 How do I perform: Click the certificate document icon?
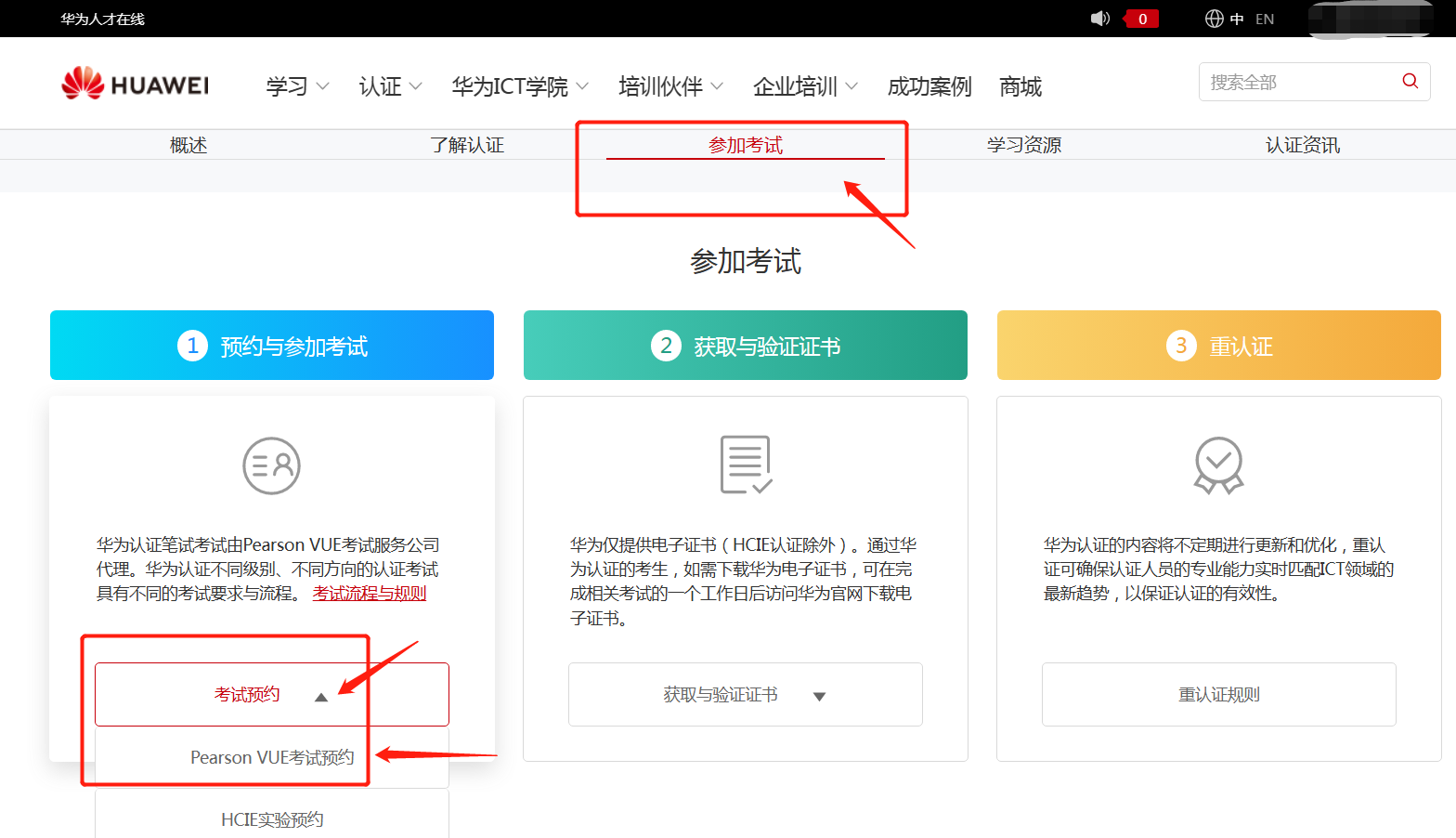click(746, 465)
